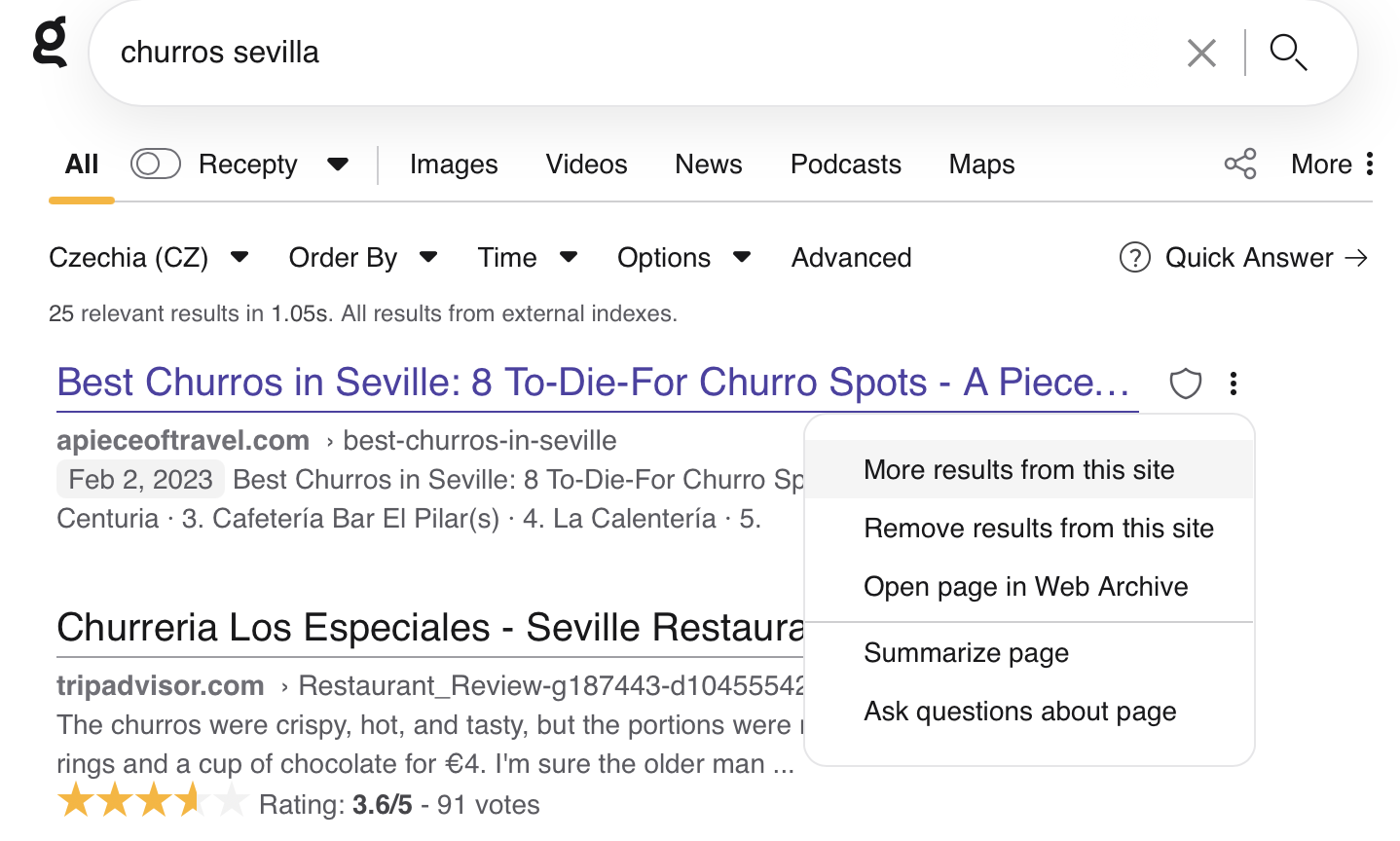Click the shield icon next to first result

[1185, 384]
